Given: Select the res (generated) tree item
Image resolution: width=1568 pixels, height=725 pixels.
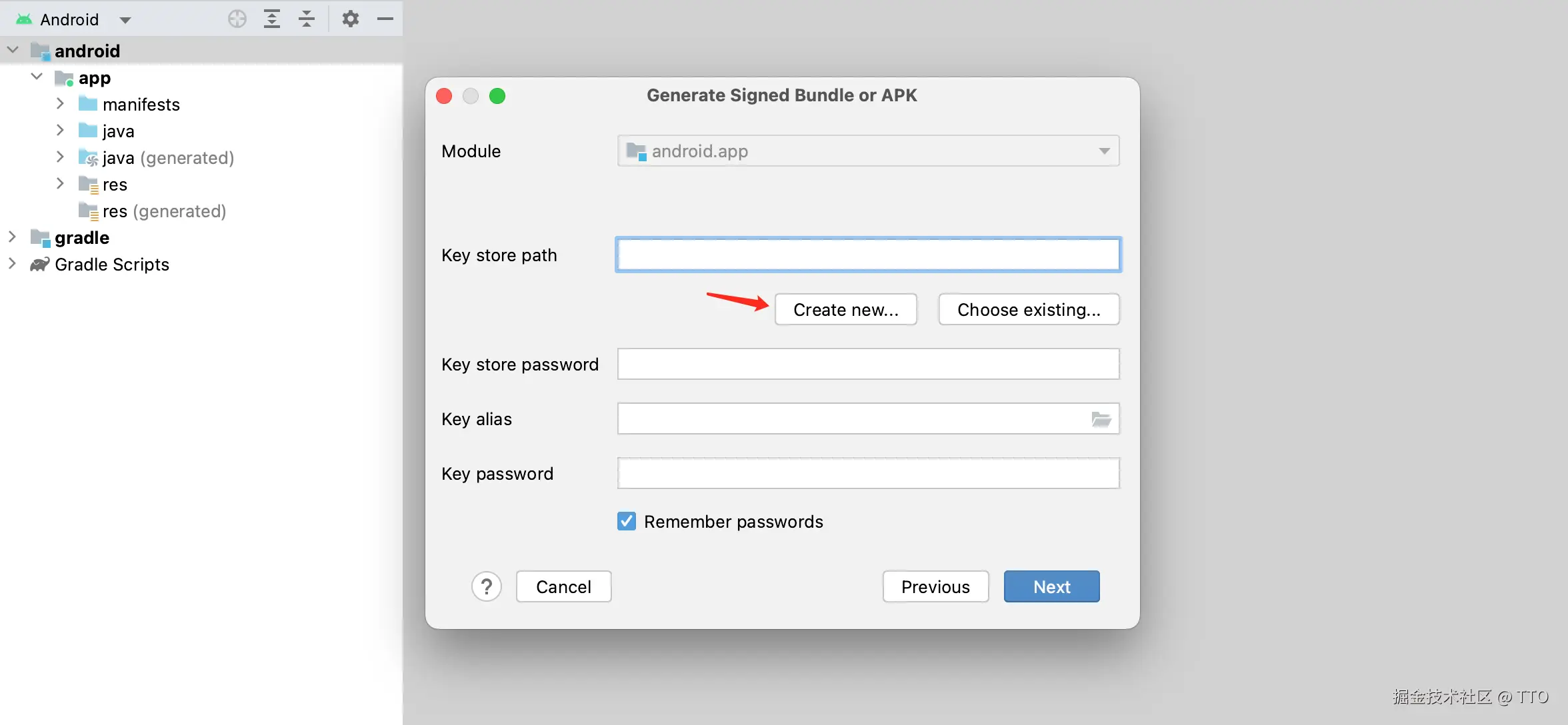Looking at the screenshot, I should [x=163, y=211].
